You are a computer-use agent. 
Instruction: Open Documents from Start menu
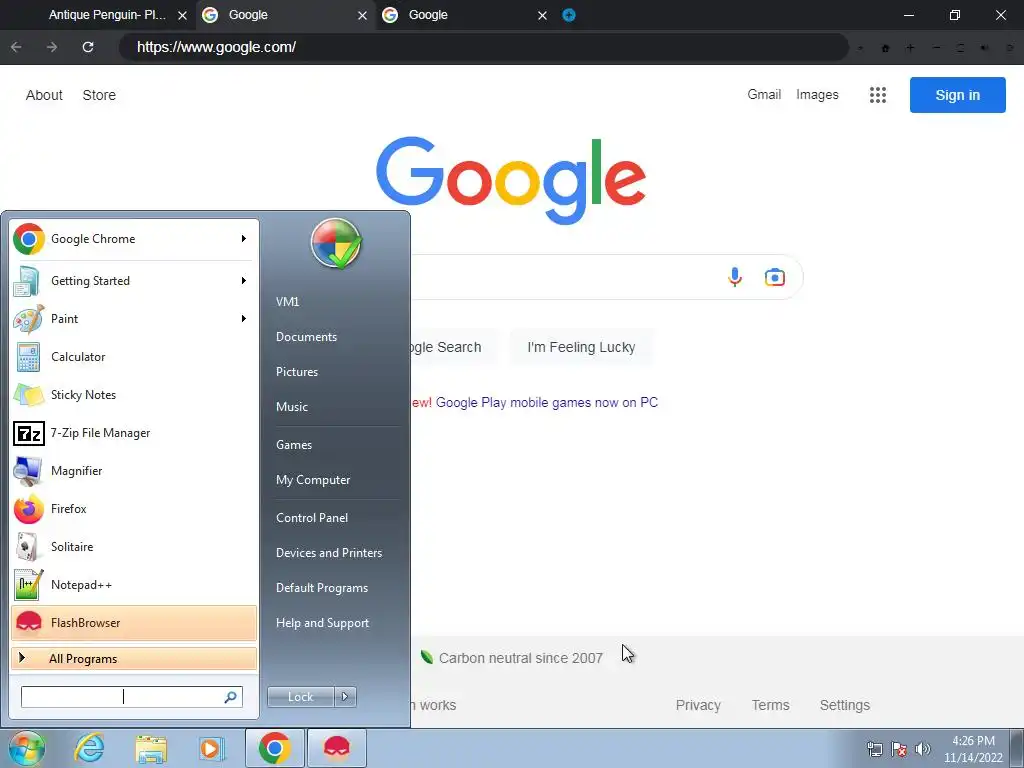pos(306,337)
